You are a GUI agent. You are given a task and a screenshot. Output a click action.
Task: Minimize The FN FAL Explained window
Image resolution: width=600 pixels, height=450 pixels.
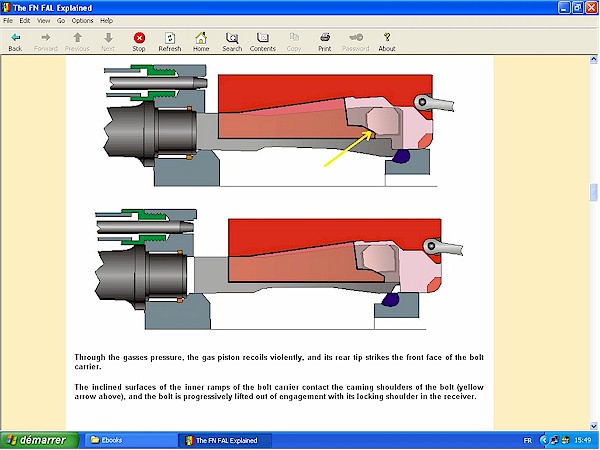tap(564, 8)
